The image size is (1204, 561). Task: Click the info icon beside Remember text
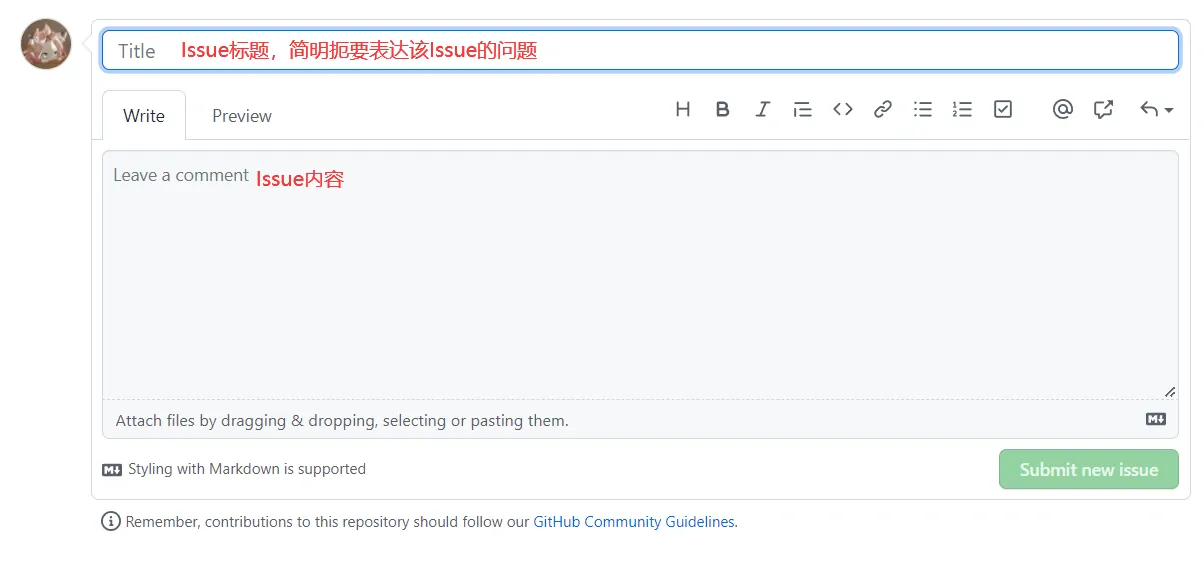click(111, 521)
